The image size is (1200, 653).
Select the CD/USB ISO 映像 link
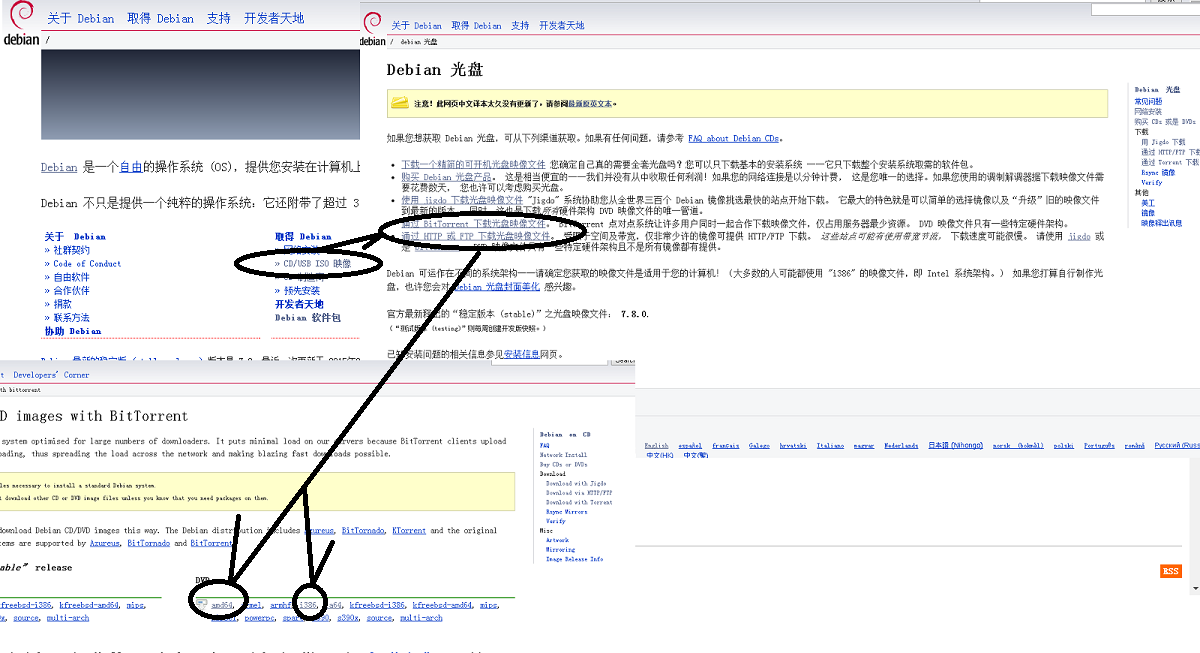tap(310, 262)
